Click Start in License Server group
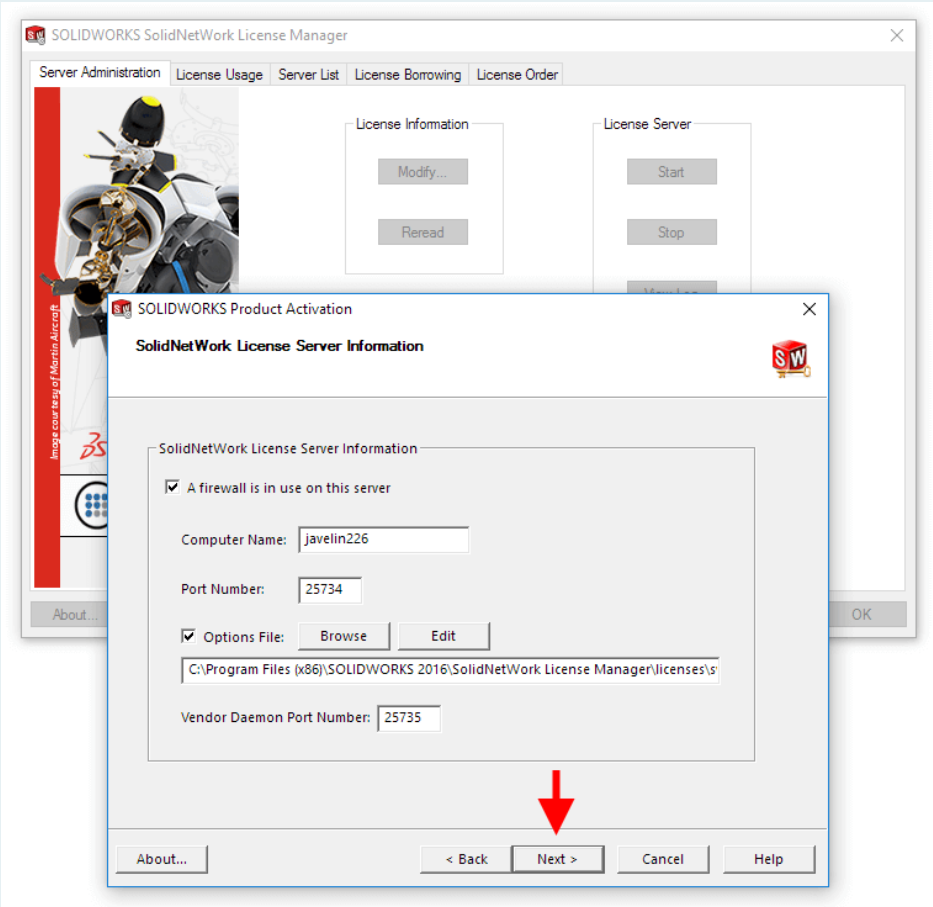Image resolution: width=933 pixels, height=907 pixels. pyautogui.click(x=672, y=172)
